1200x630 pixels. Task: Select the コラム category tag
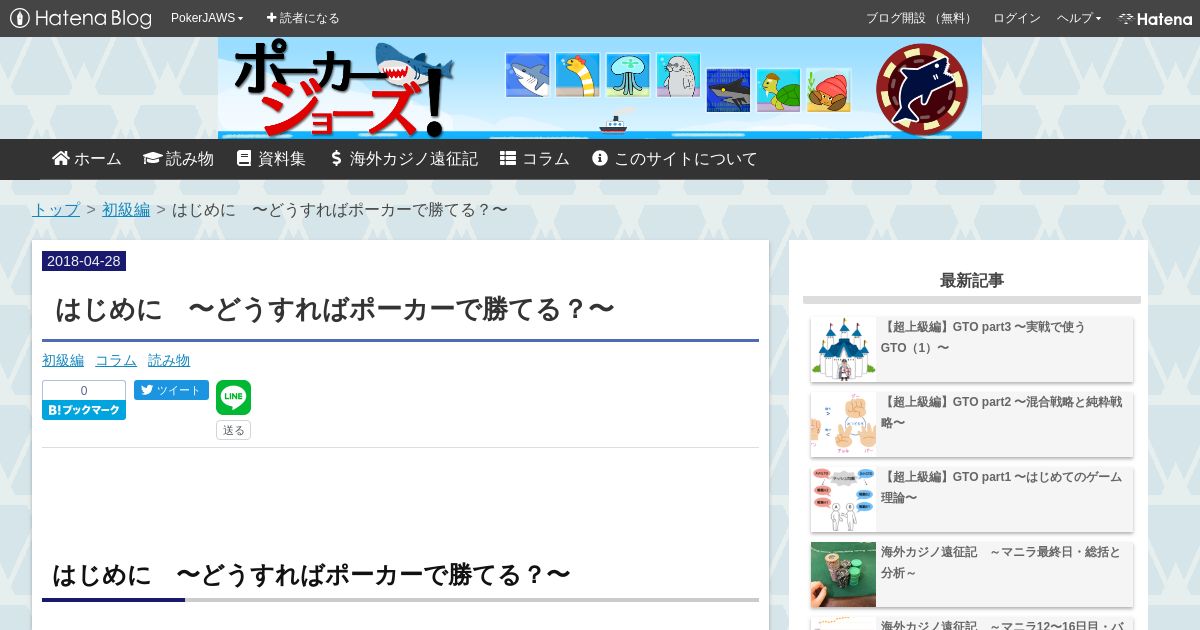116,360
